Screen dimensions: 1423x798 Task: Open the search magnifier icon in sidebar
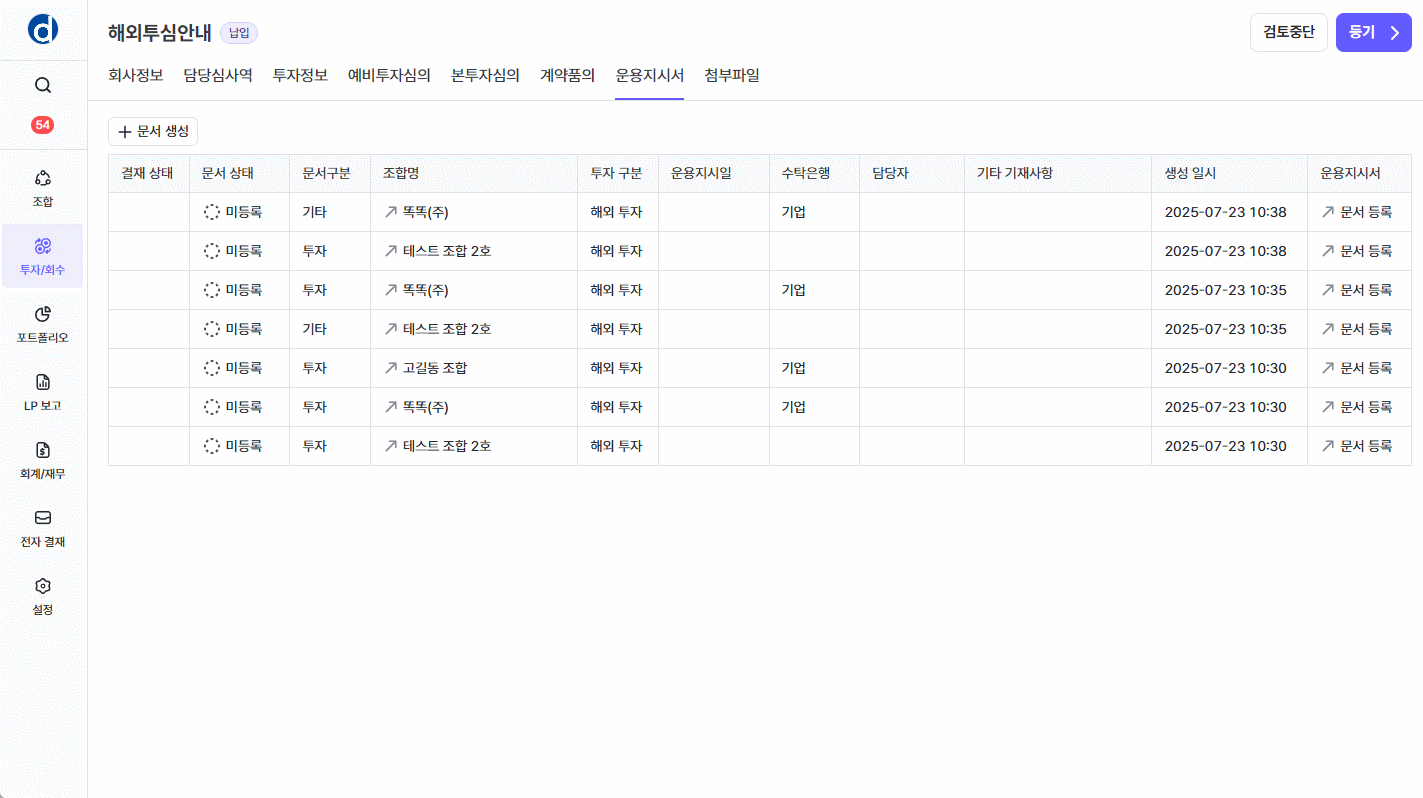click(43, 85)
